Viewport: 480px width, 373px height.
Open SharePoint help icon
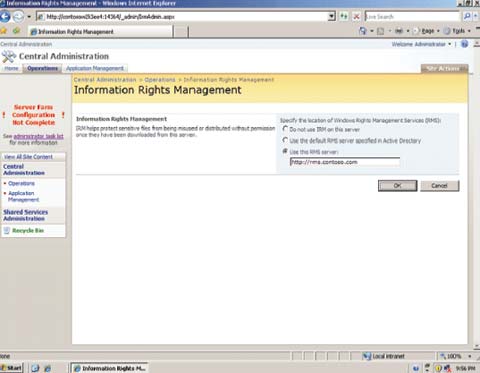[x=464, y=44]
